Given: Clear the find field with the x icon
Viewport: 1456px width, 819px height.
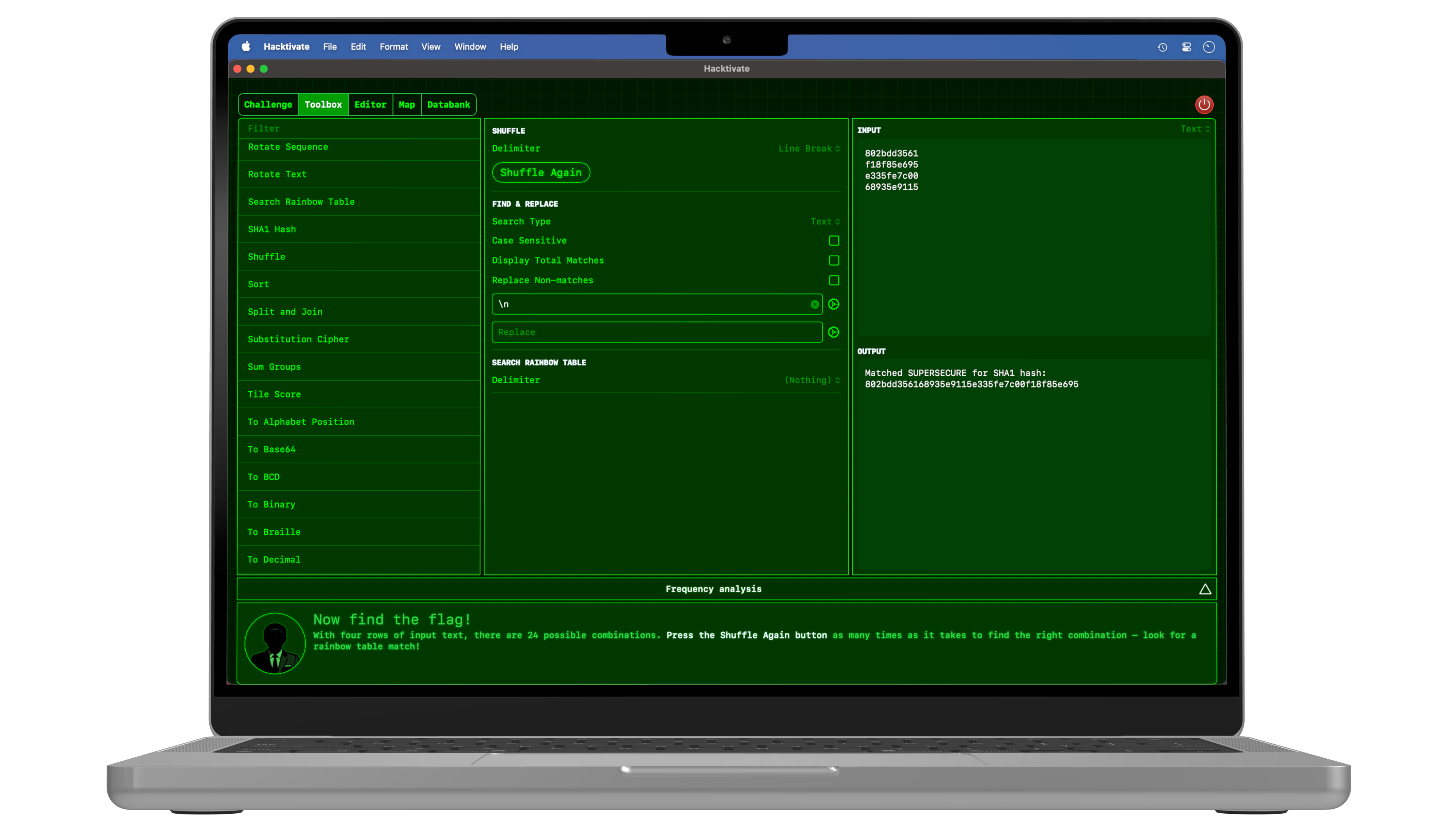Looking at the screenshot, I should click(814, 304).
